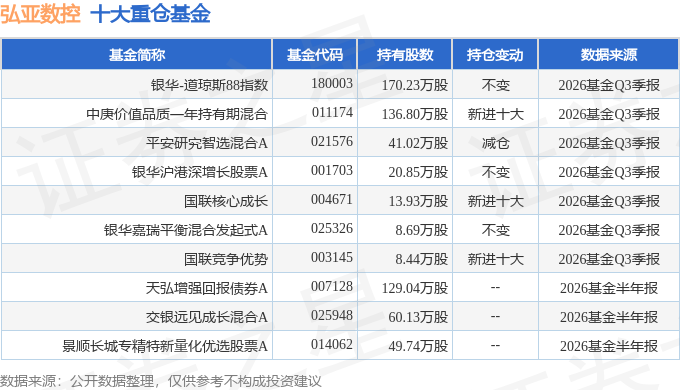
Task: Click fund code 001703
Action: 332,170
